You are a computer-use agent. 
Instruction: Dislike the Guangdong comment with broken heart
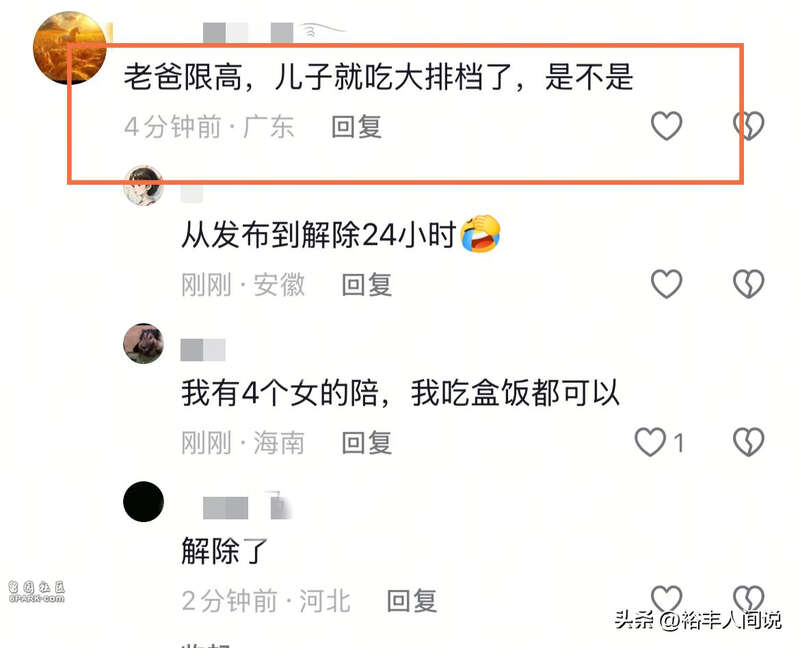[748, 126]
